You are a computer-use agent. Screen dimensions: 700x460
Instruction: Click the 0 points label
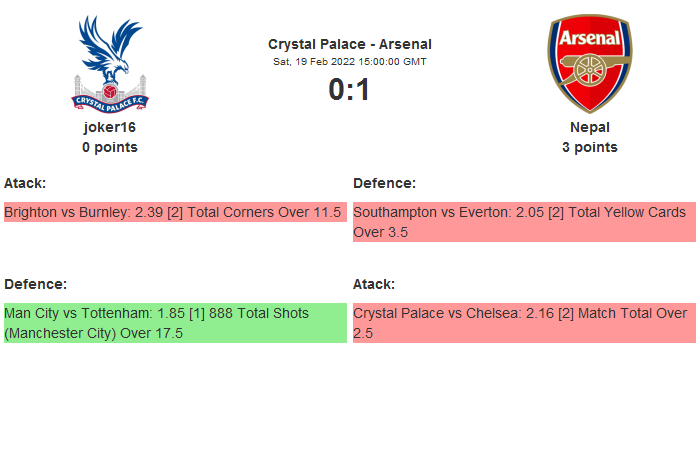point(110,147)
